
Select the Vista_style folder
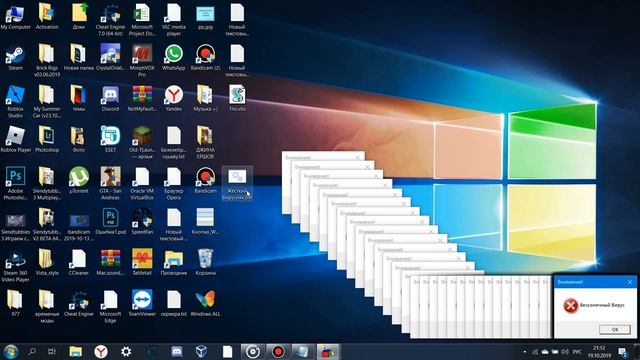point(47,262)
